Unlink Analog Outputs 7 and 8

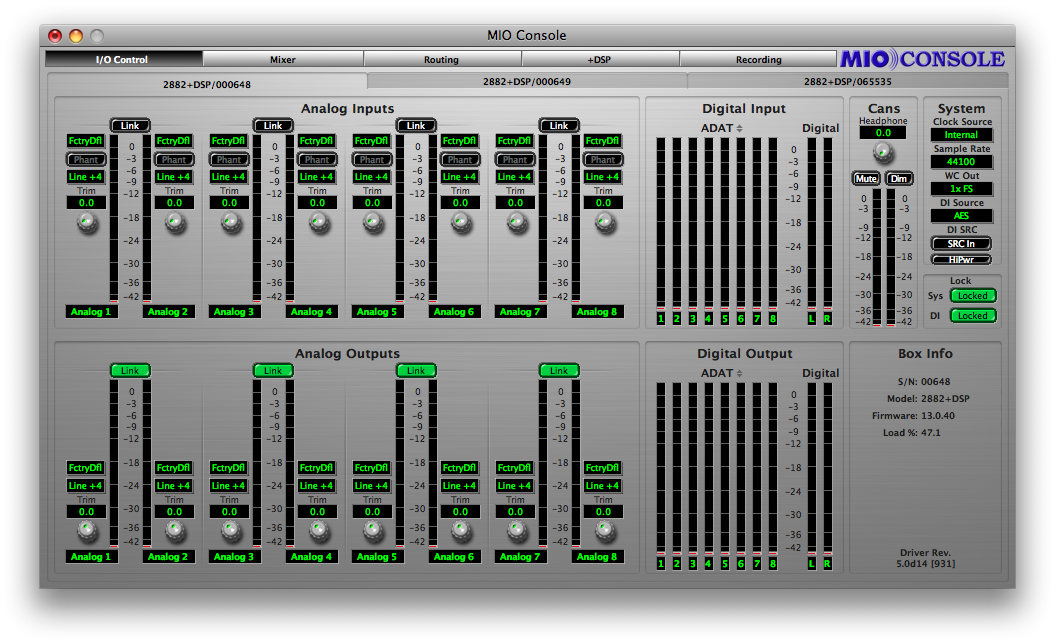[x=559, y=371]
